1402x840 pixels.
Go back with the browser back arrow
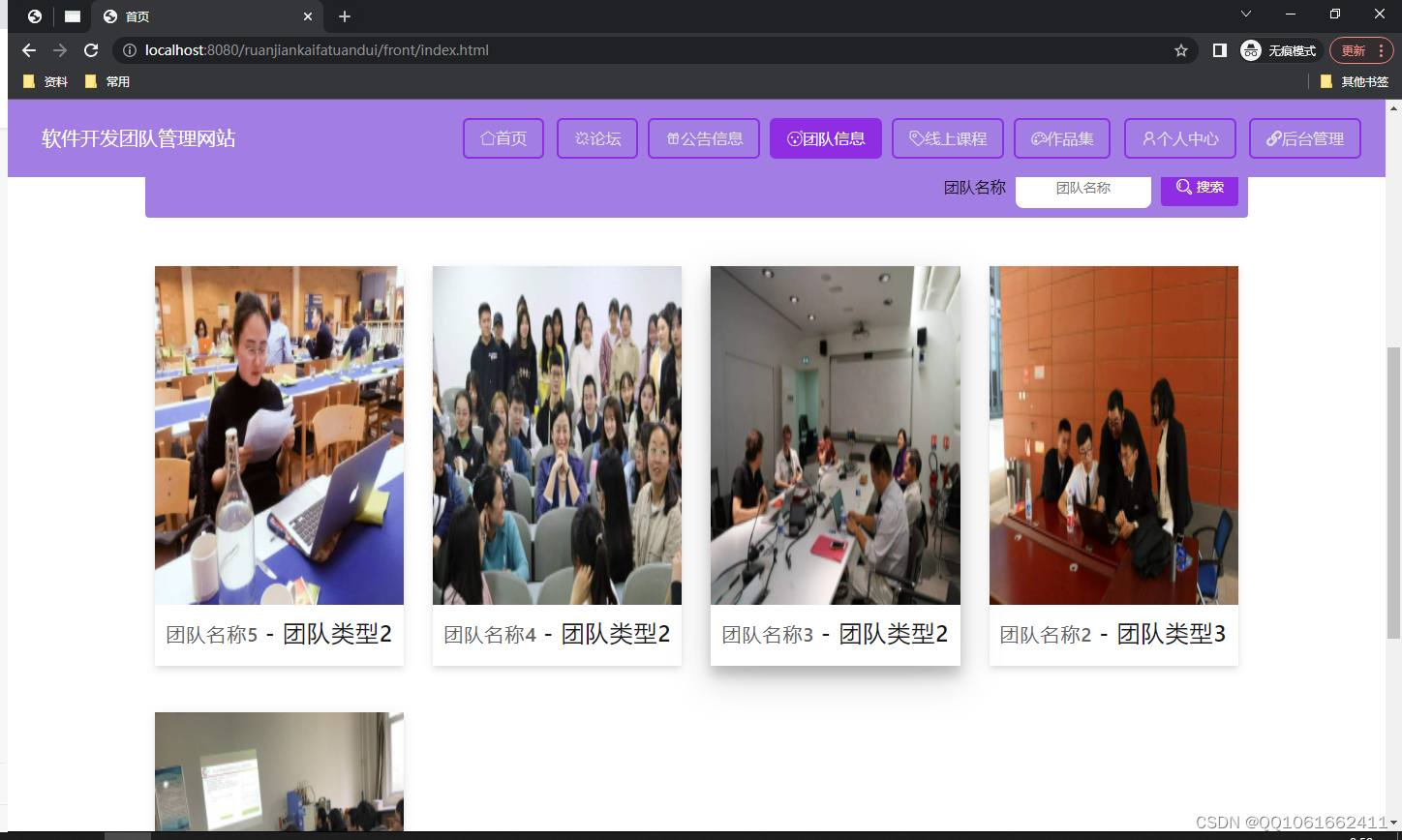[x=29, y=50]
